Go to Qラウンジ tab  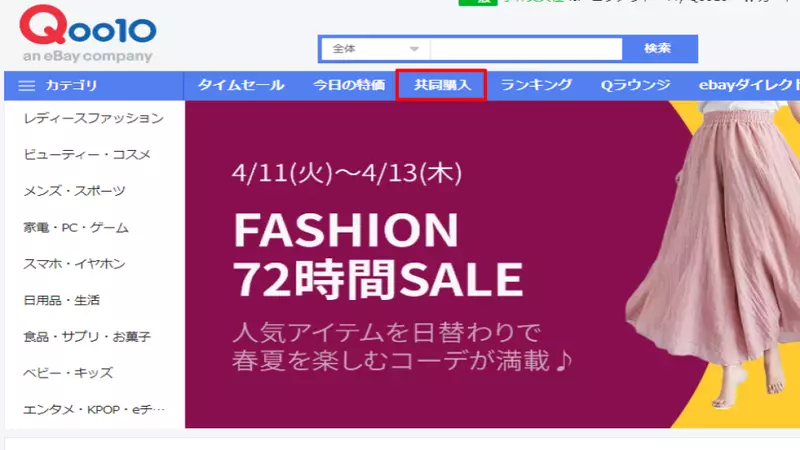pos(636,85)
